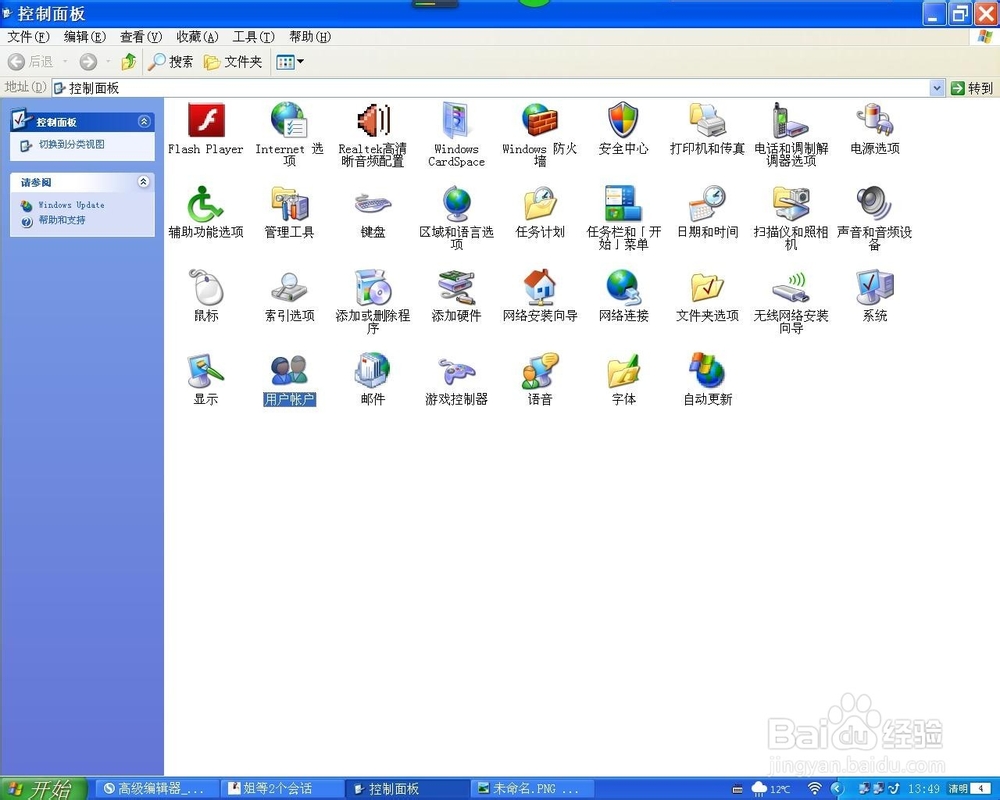Open the 查看(V) menu
Image resolution: width=1000 pixels, height=800 pixels.
141,37
